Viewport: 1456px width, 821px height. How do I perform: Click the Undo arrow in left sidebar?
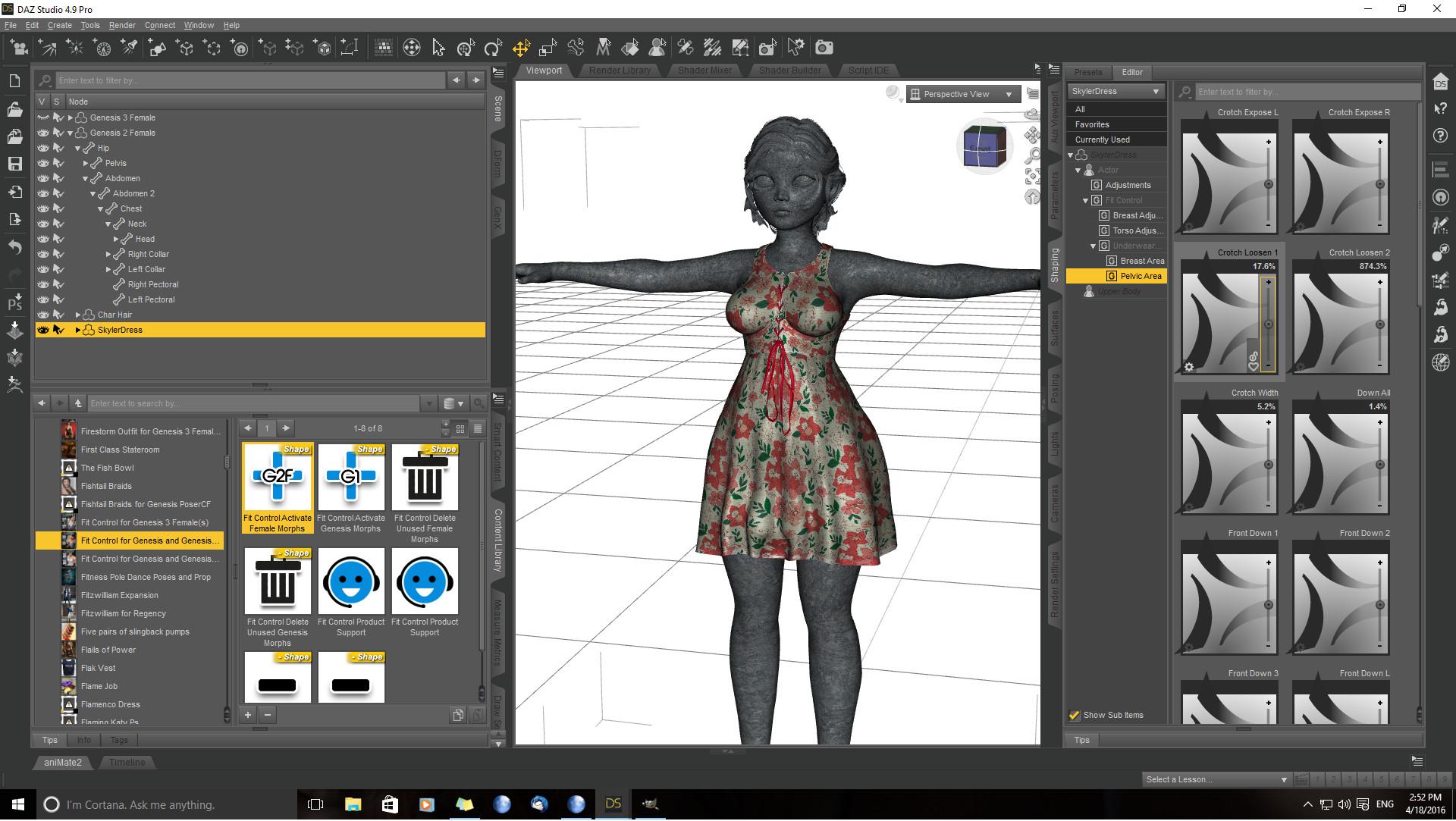coord(14,247)
